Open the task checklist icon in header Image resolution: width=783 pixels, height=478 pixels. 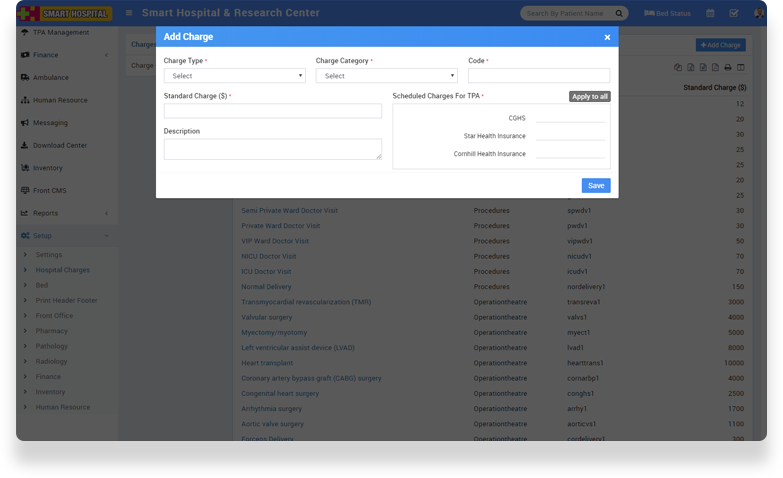point(733,13)
